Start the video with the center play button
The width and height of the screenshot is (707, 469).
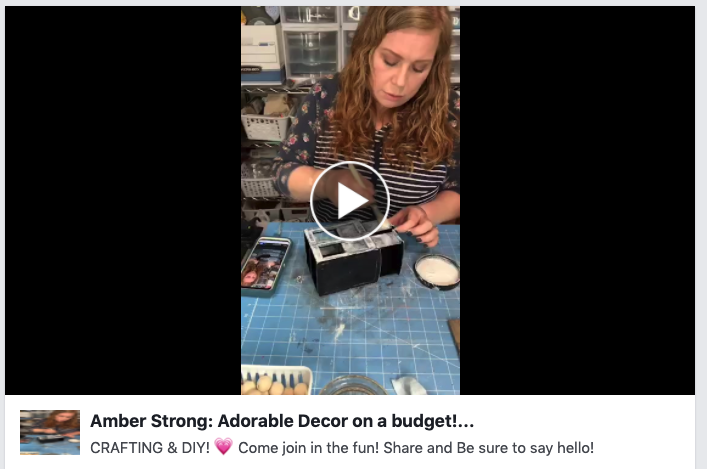coord(350,201)
